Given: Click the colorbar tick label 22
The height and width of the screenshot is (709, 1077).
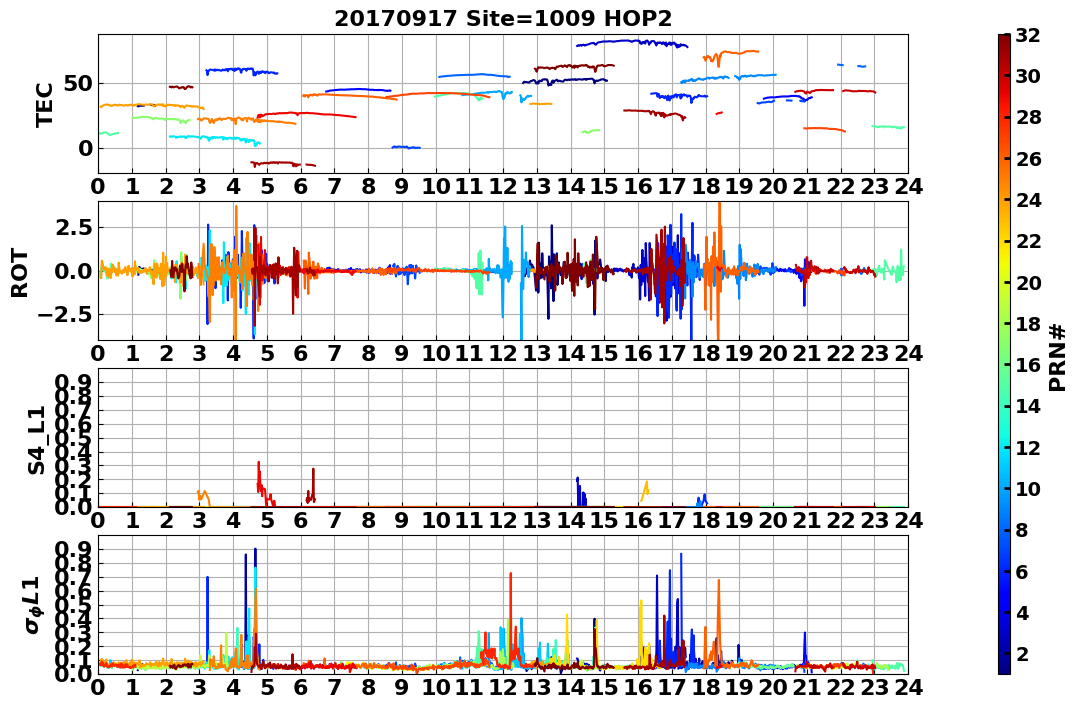Looking at the screenshot, I should [1028, 240].
